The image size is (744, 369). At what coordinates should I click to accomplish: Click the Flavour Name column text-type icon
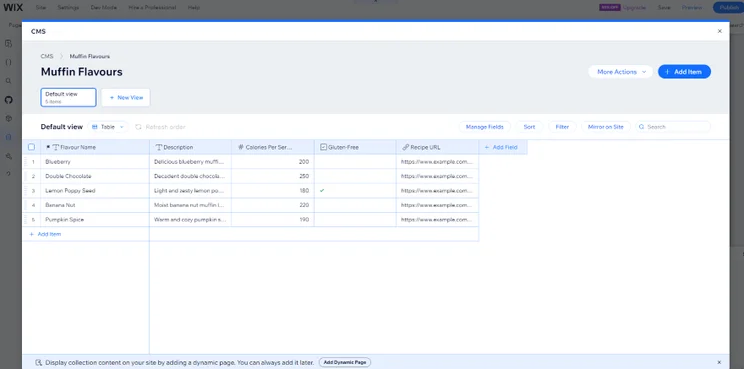56,148
